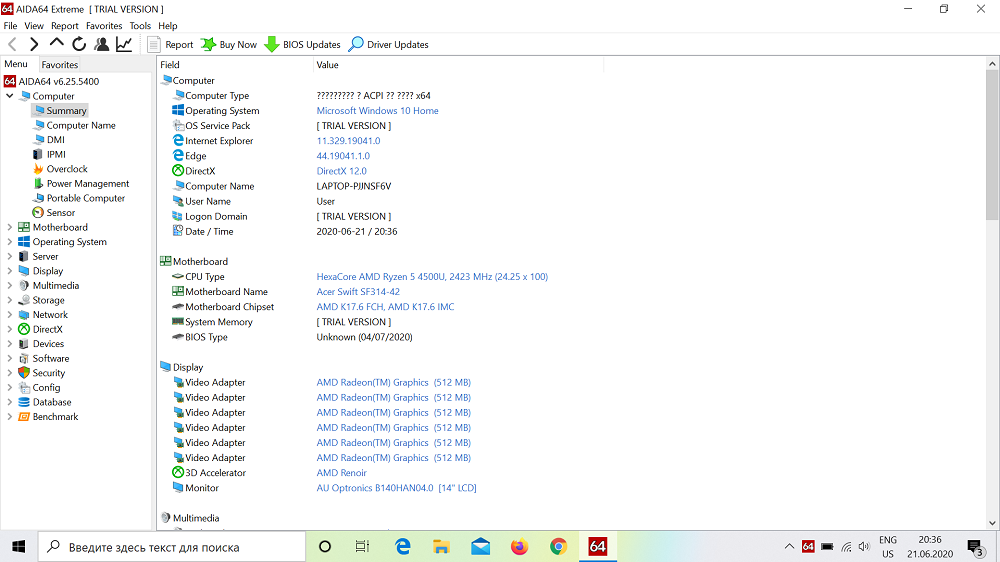The height and width of the screenshot is (562, 1000).
Task: Open the DirectX 12.0 link
Action: [x=342, y=171]
